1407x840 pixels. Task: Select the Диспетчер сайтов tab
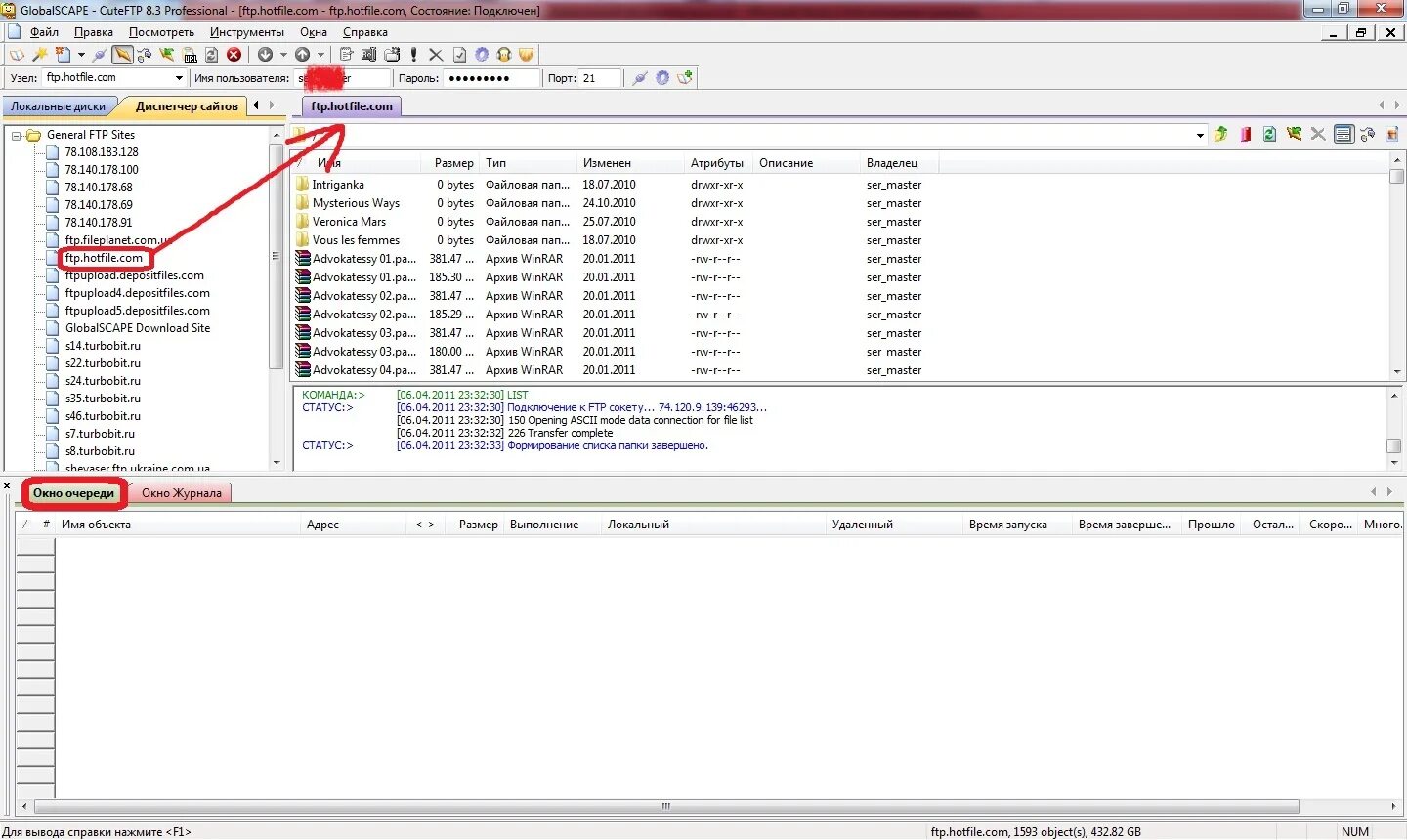click(x=187, y=106)
